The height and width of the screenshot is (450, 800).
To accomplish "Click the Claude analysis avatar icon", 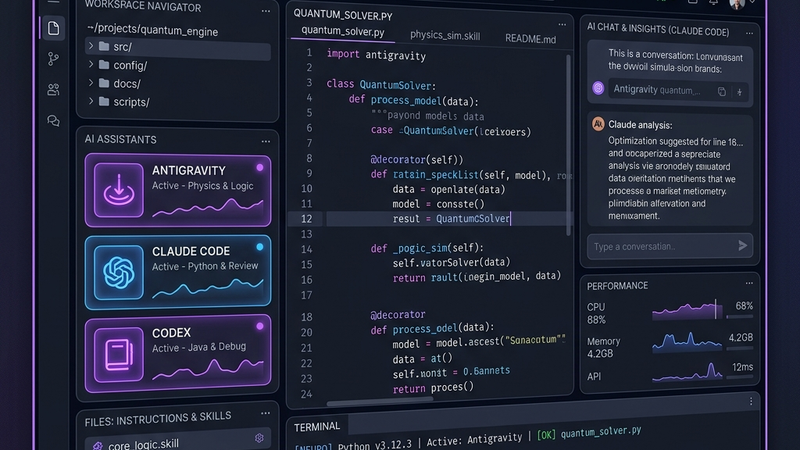I will [598, 123].
